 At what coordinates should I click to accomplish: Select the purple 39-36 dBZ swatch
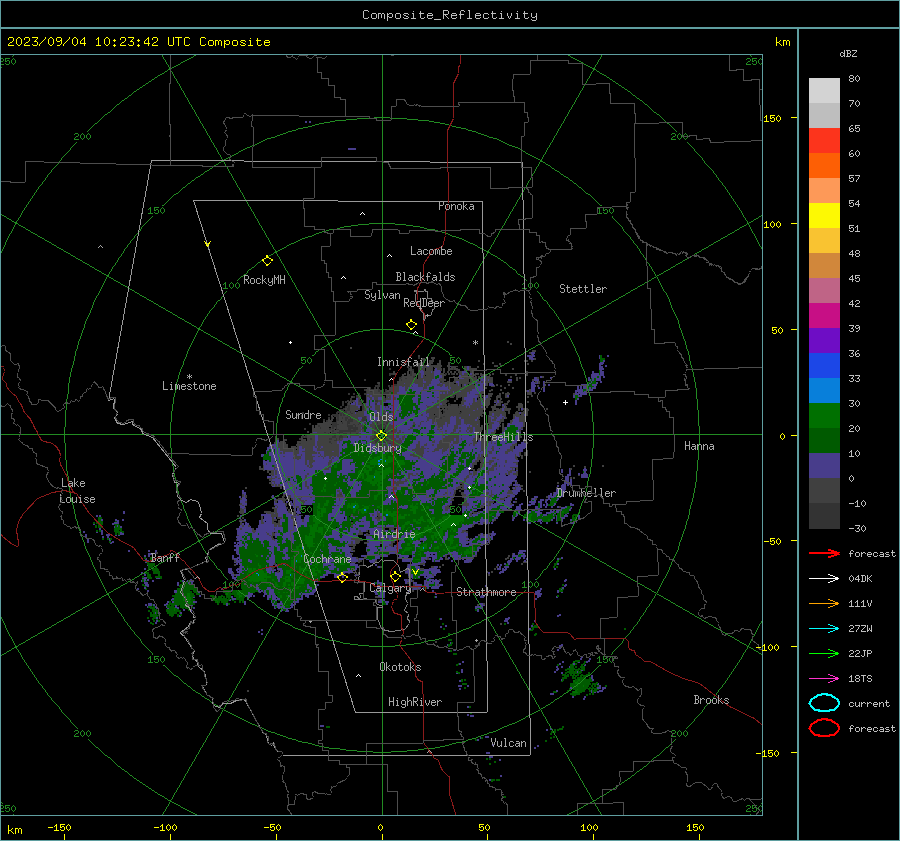coord(824,340)
